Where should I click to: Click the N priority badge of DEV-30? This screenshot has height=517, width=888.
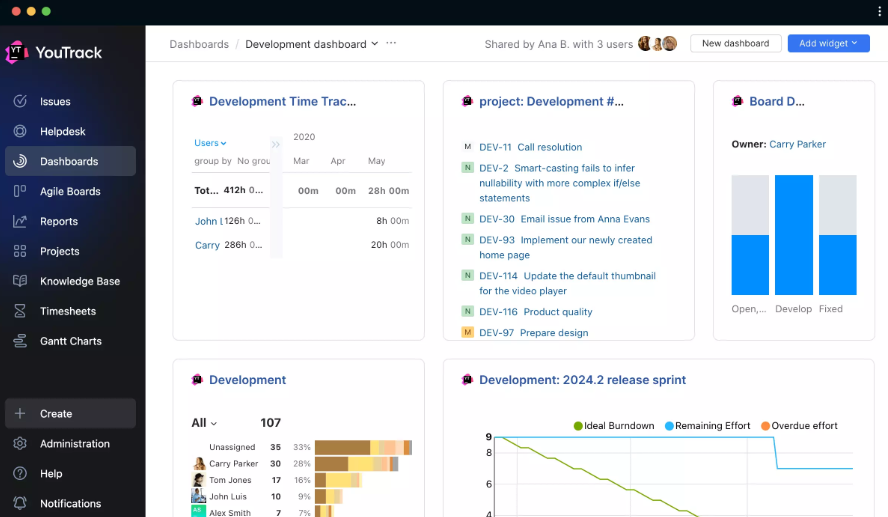tap(467, 219)
